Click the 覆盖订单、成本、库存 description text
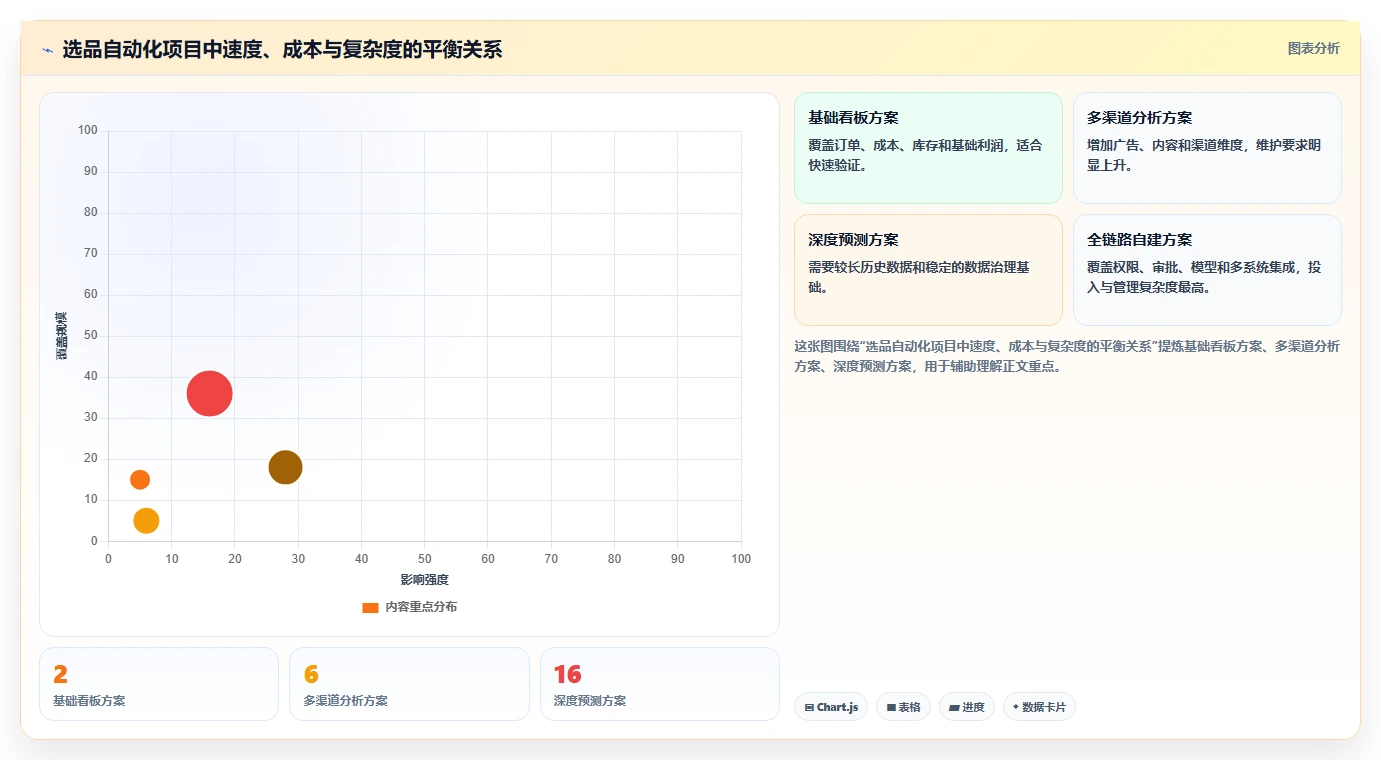Viewport: 1381px width, 760px height. [x=925, y=155]
